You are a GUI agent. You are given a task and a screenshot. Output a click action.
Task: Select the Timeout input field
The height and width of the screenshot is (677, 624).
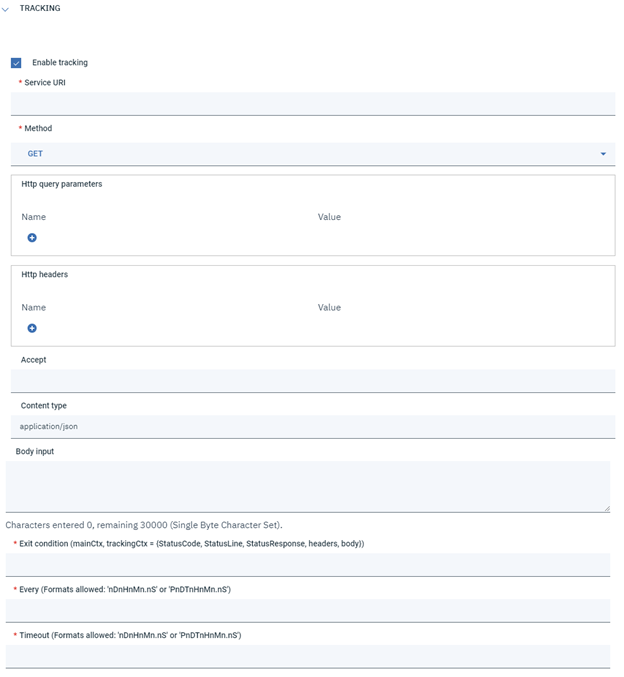307,657
